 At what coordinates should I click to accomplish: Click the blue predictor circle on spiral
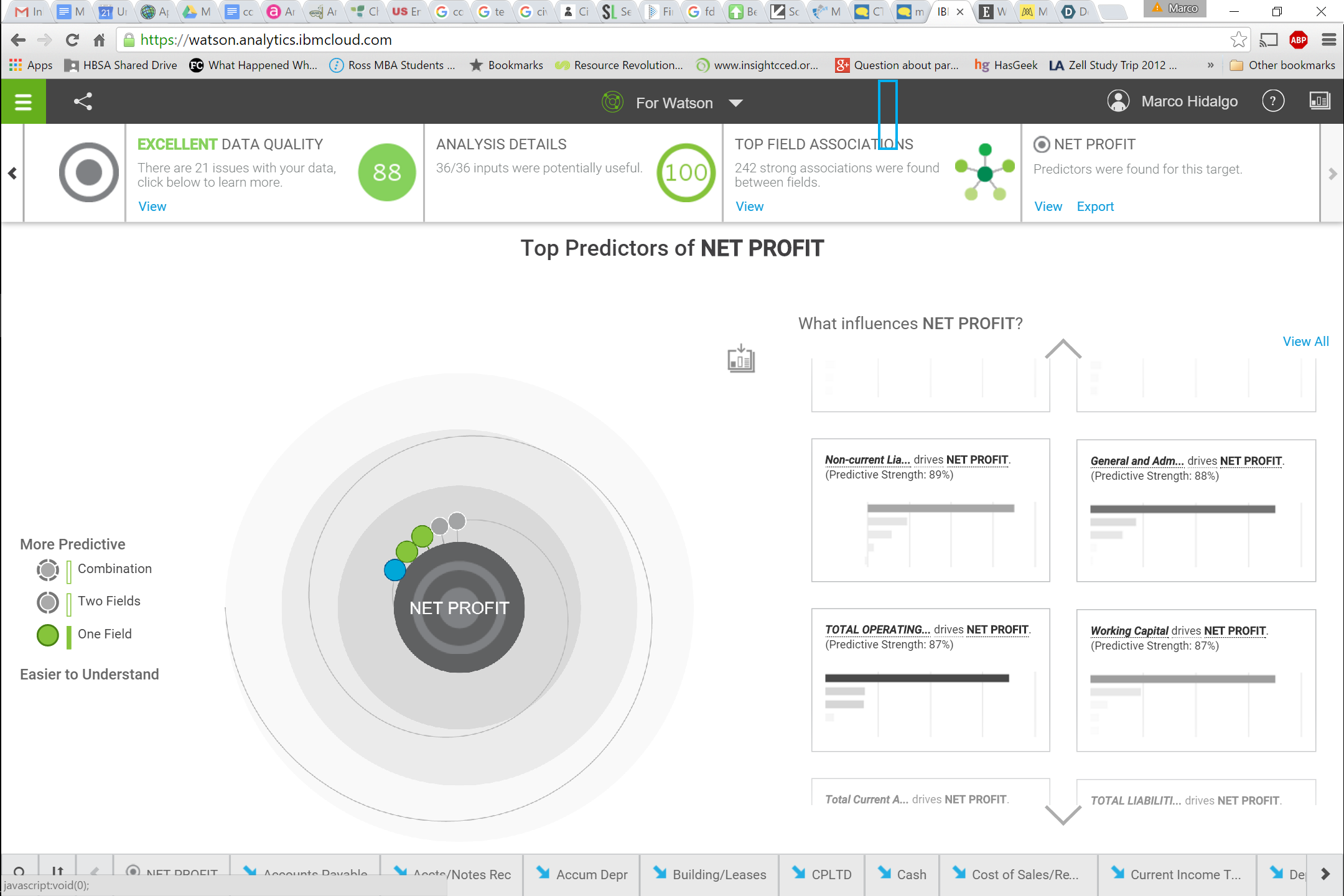pos(394,569)
